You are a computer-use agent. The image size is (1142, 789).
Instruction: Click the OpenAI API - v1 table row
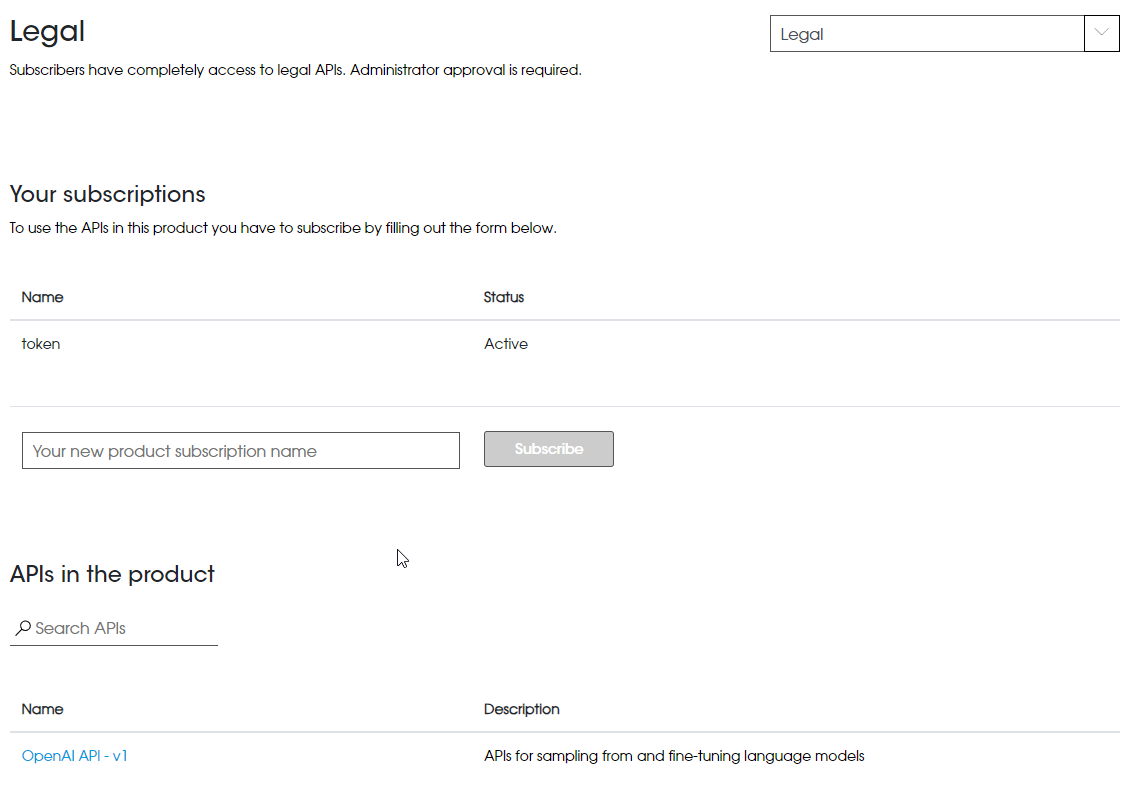click(300, 756)
